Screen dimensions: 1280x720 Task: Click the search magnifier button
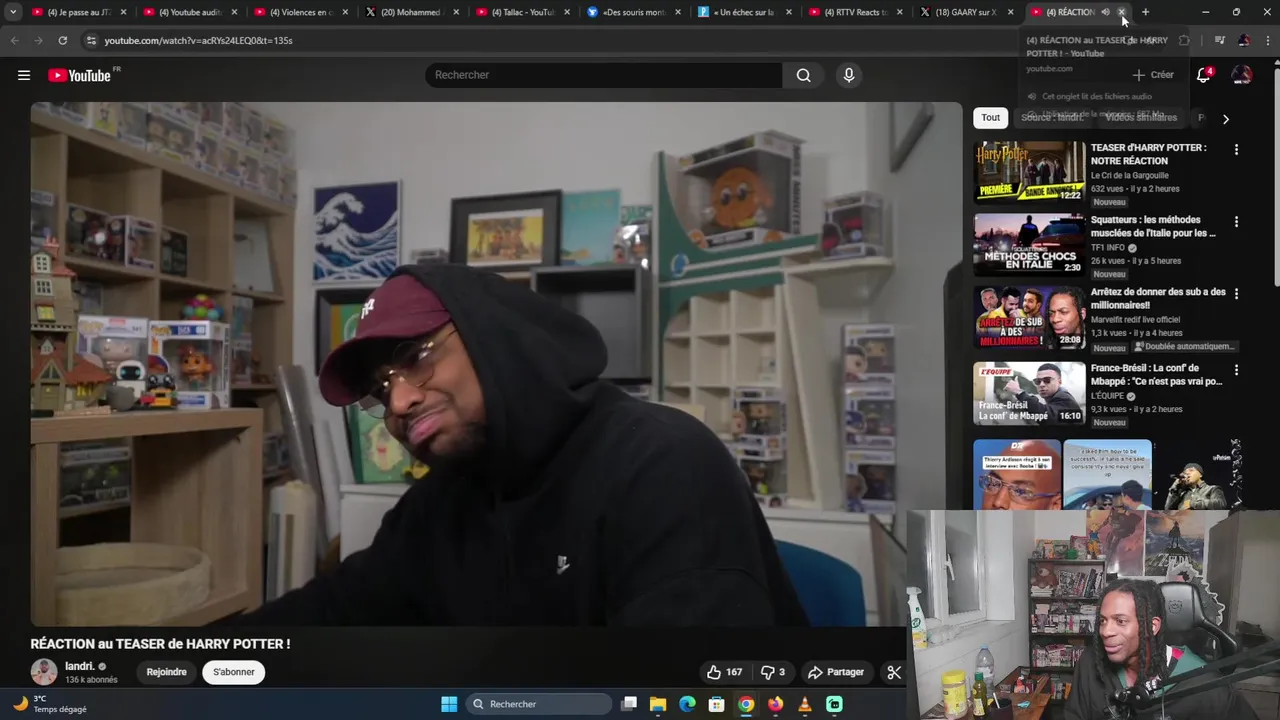[803, 75]
